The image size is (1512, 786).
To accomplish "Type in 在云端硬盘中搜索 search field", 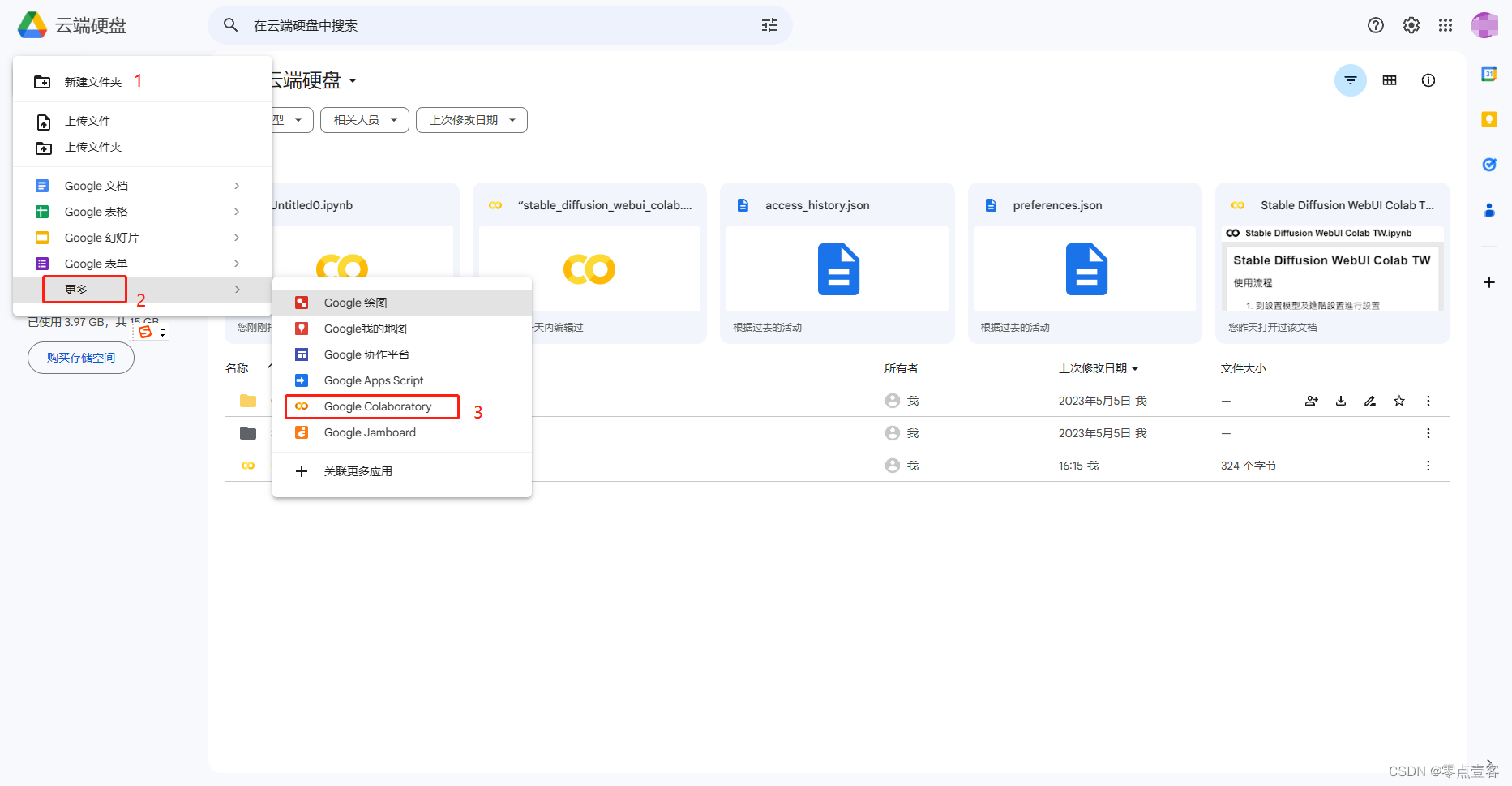I will click(499, 25).
